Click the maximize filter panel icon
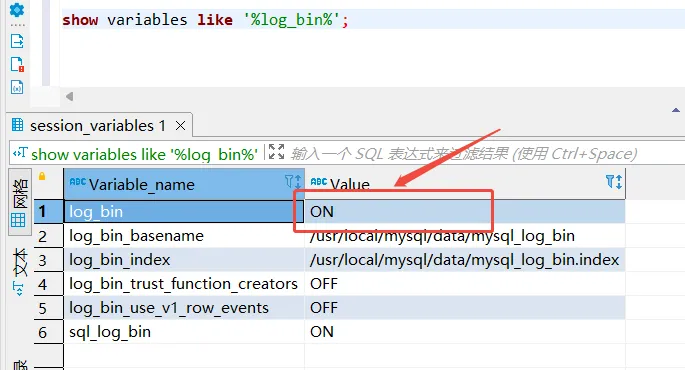The image size is (685, 370). click(x=276, y=152)
